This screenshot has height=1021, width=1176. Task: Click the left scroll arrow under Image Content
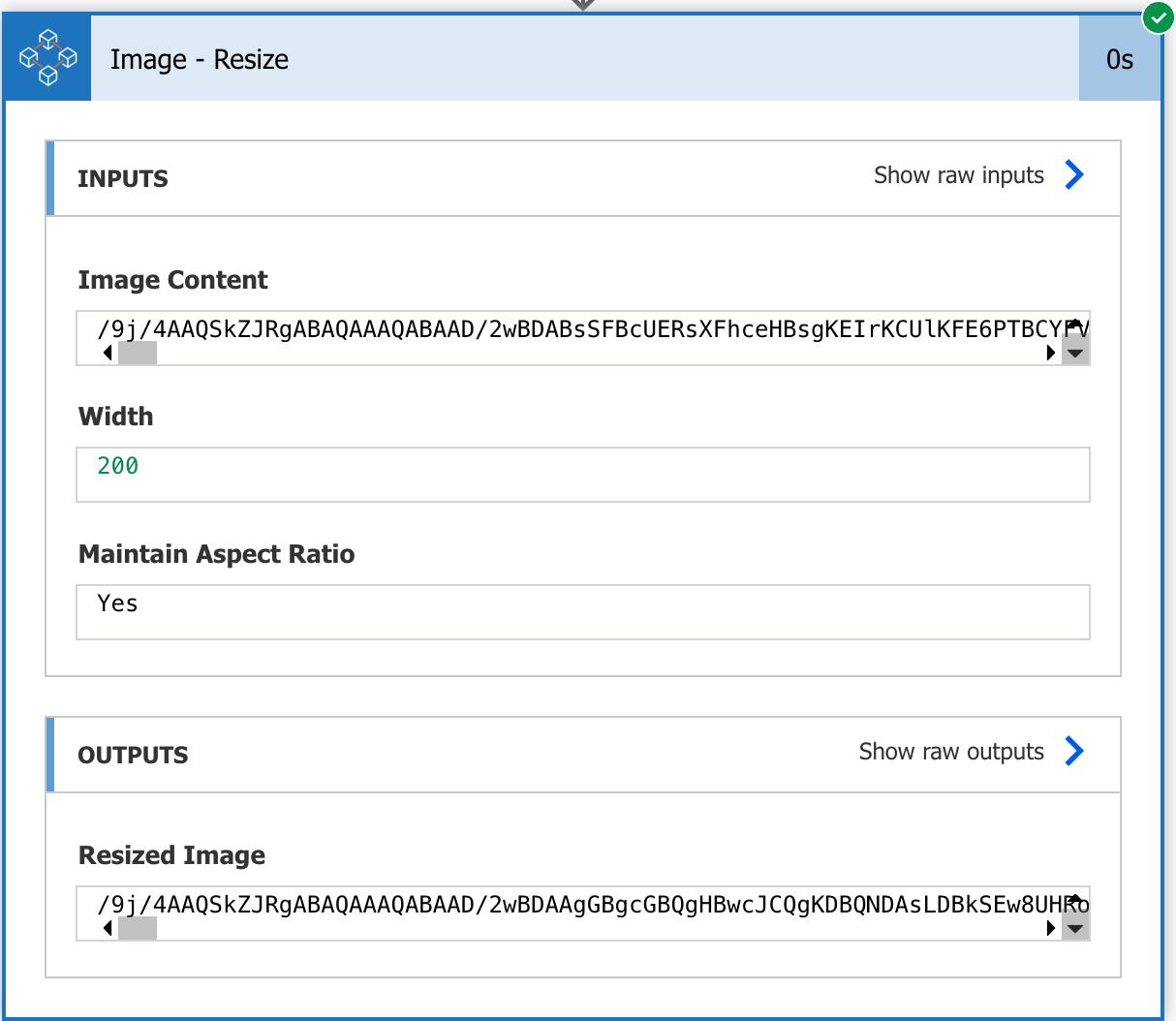(107, 354)
